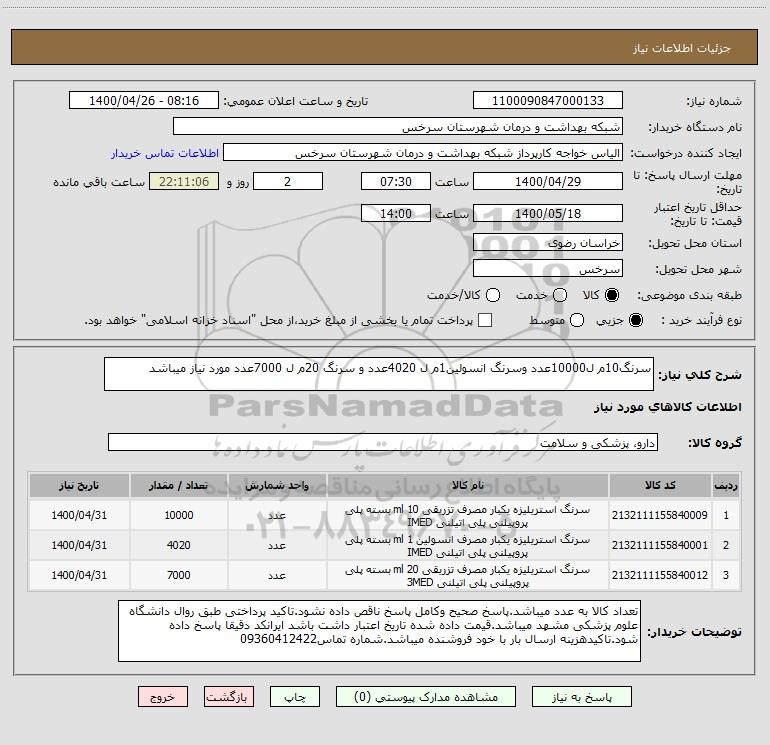Click the تاریخ نیاز column header
This screenshot has width=770, height=745.
tap(79, 486)
